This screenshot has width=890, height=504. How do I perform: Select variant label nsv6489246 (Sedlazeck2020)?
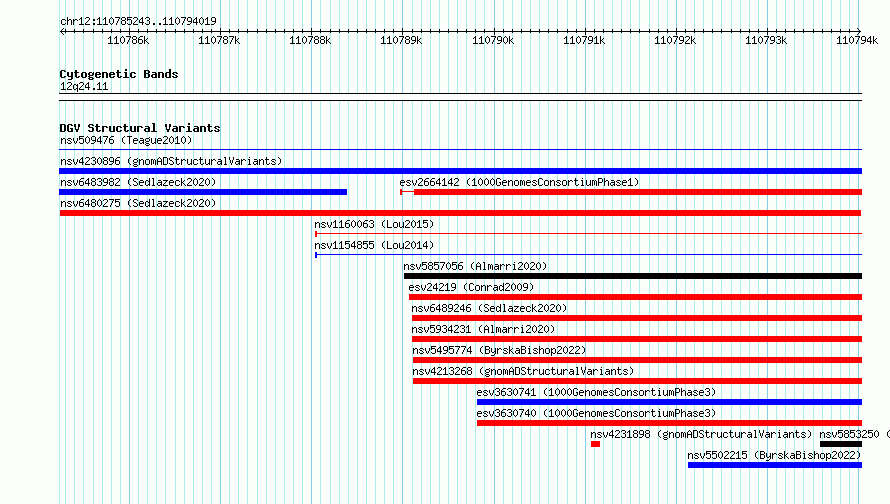tap(489, 308)
